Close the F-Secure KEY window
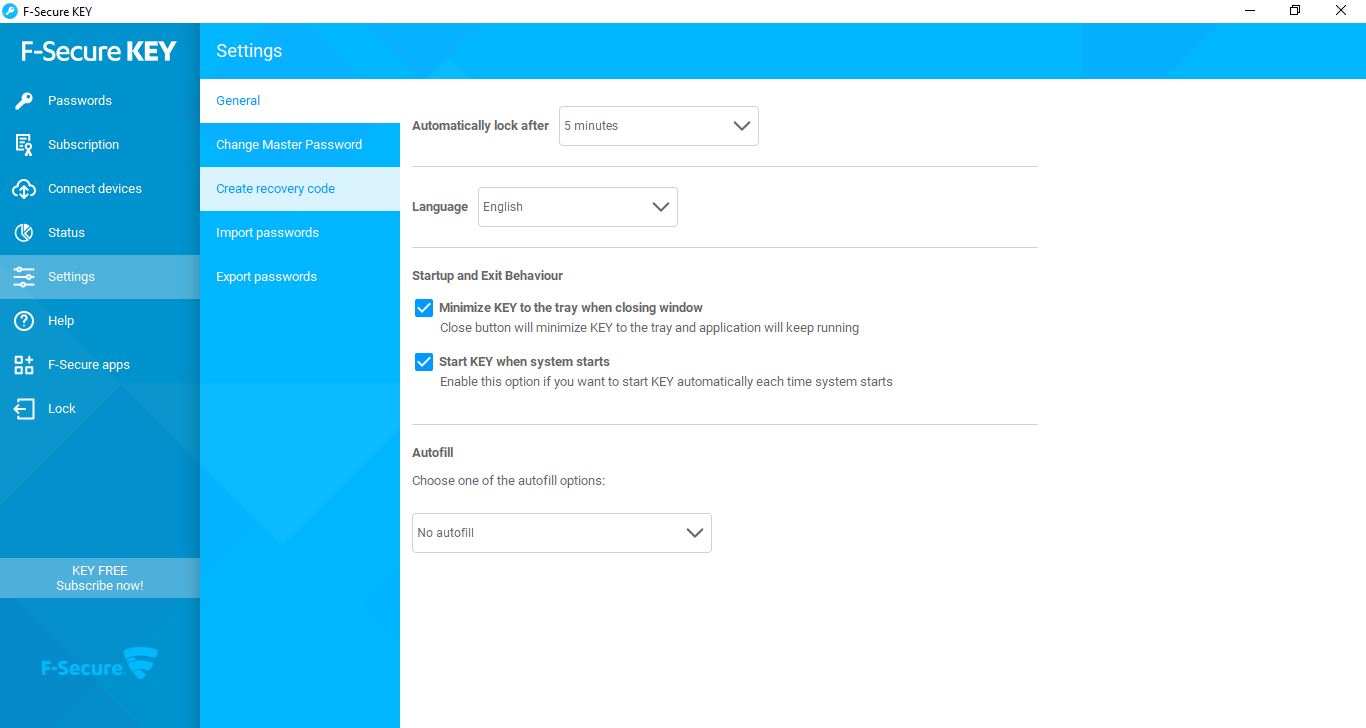1366x728 pixels. pos(1342,11)
